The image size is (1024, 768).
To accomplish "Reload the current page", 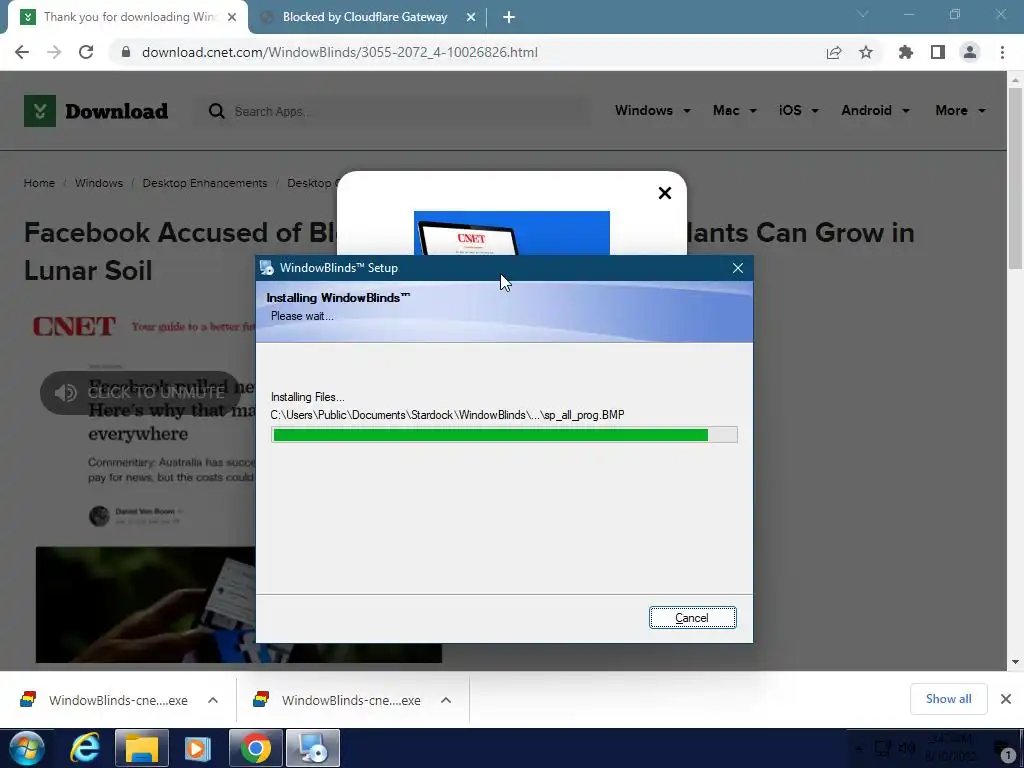I will pos(86,52).
